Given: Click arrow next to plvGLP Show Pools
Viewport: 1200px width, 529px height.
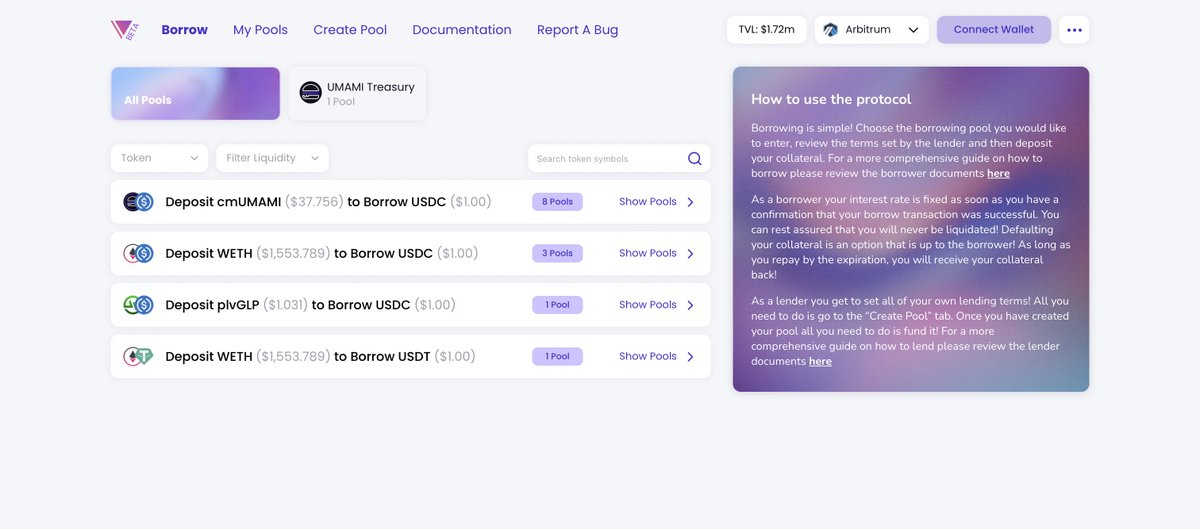Looking at the screenshot, I should click(x=690, y=305).
